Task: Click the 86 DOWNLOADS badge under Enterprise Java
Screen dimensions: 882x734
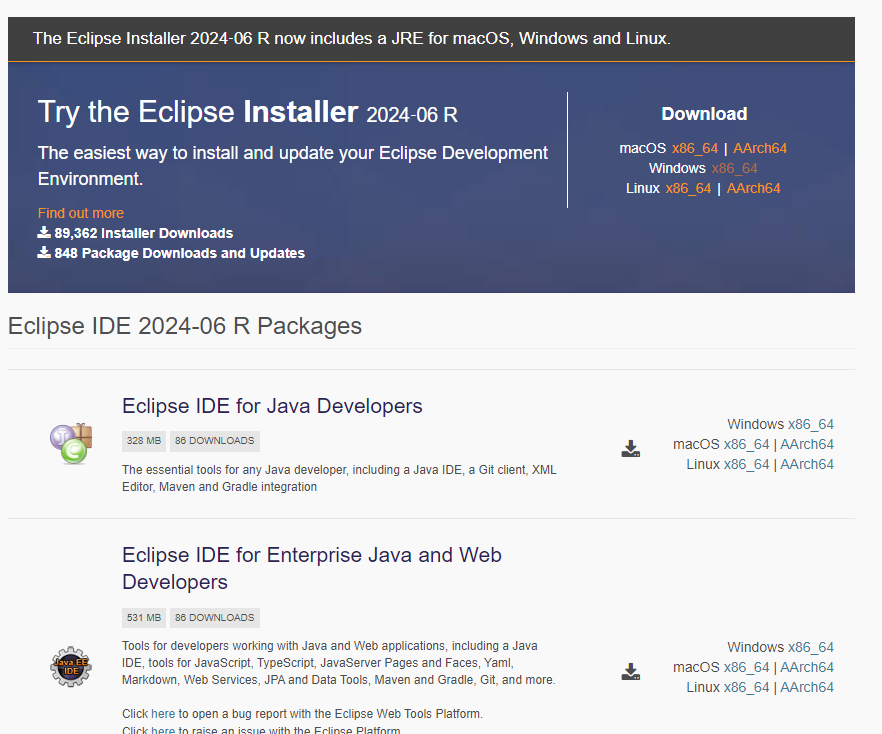Action: point(214,618)
